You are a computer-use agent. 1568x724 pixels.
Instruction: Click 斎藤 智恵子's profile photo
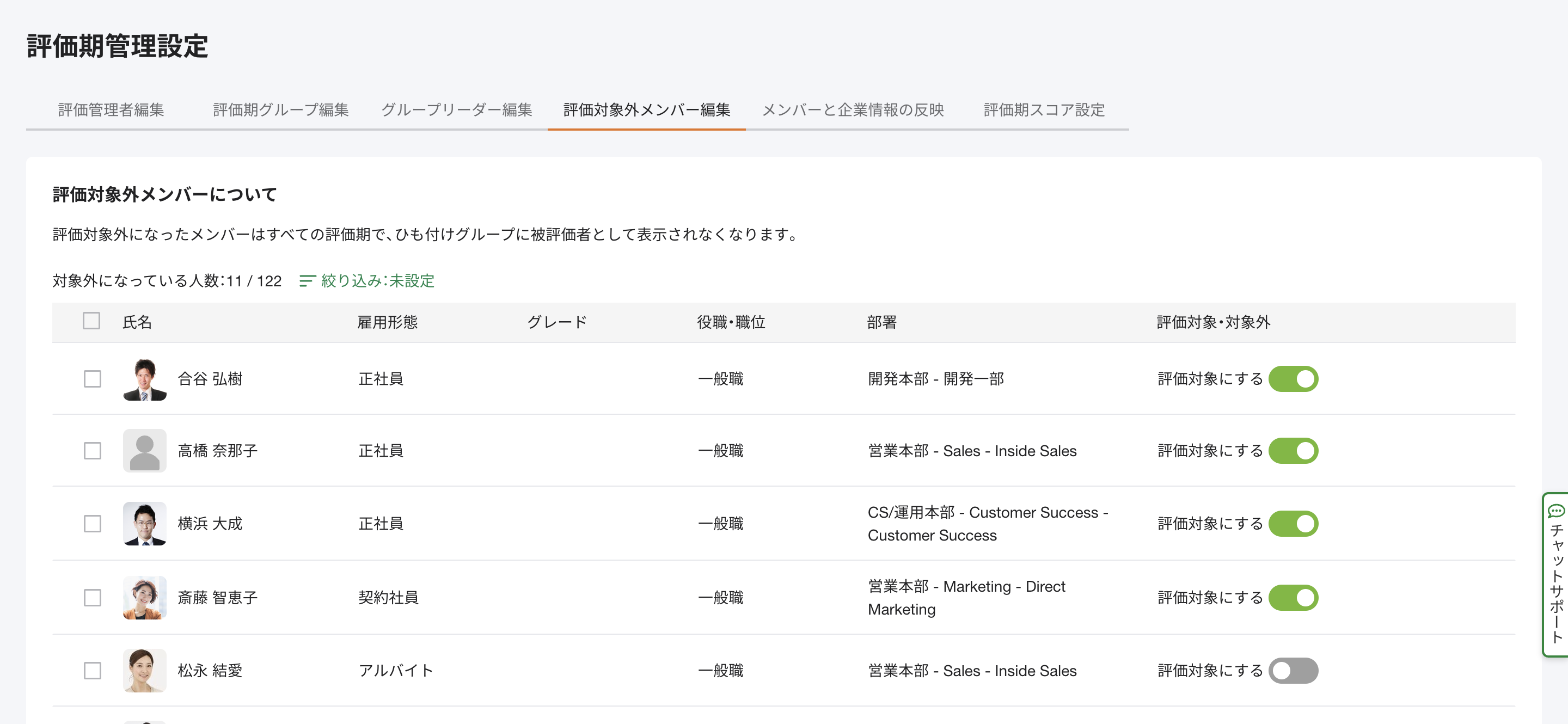[x=144, y=598]
